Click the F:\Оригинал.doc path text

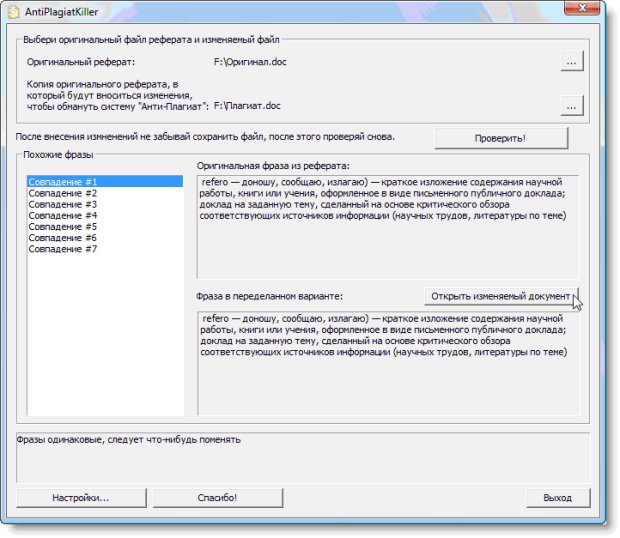coord(250,62)
